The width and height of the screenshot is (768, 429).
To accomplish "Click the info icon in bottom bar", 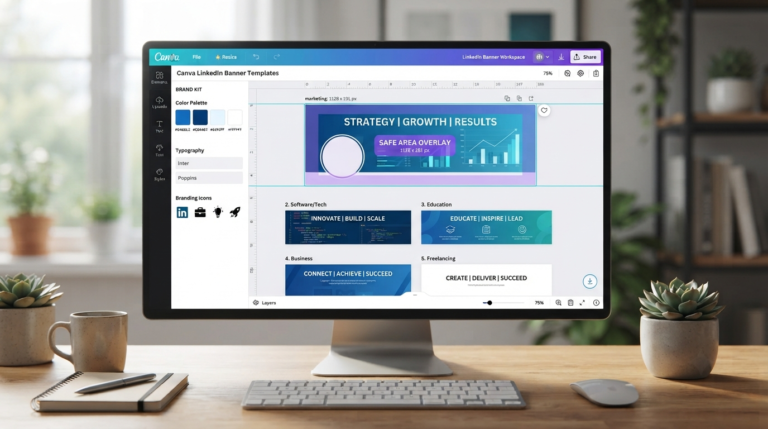I will pos(596,303).
